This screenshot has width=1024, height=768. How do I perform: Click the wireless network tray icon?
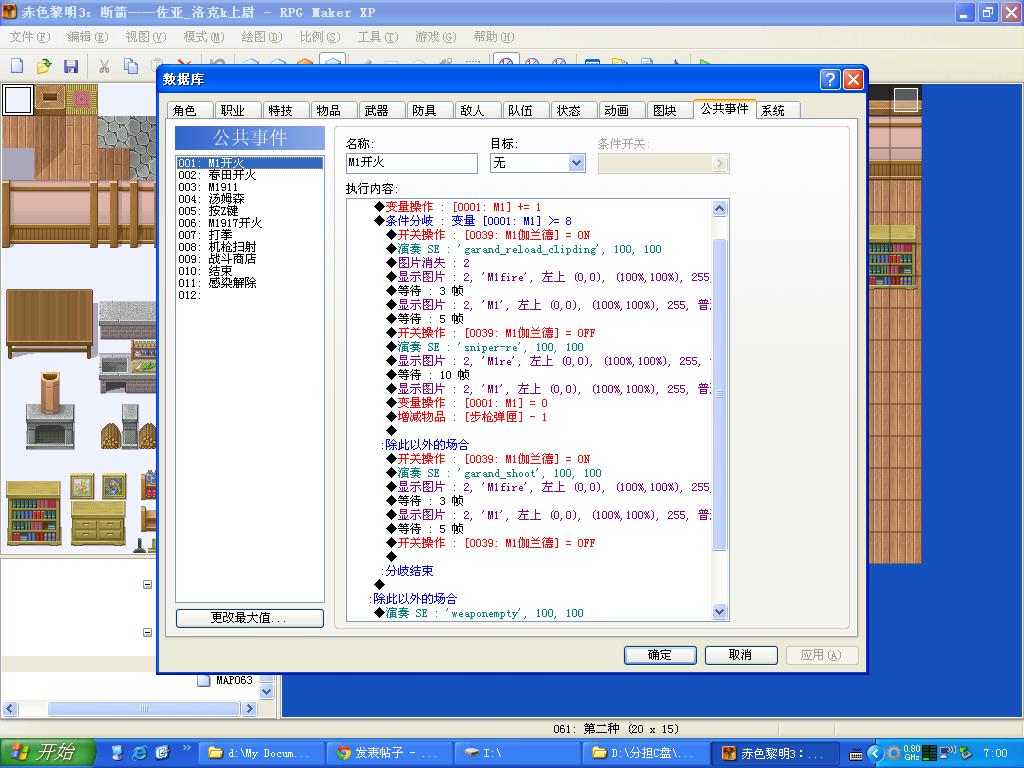tap(947, 753)
